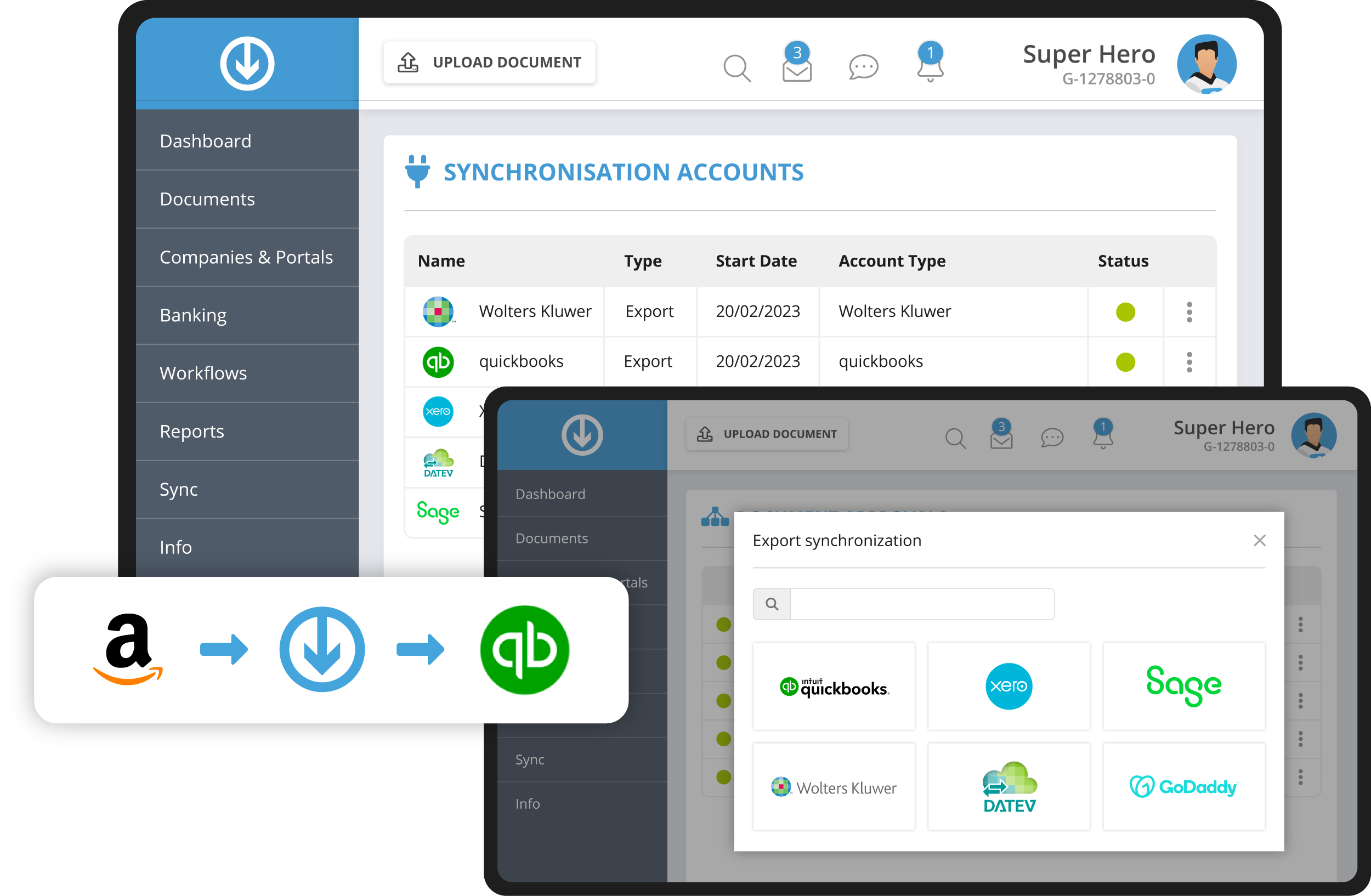
Task: Click DATEV logo in accounts table
Action: point(438,463)
